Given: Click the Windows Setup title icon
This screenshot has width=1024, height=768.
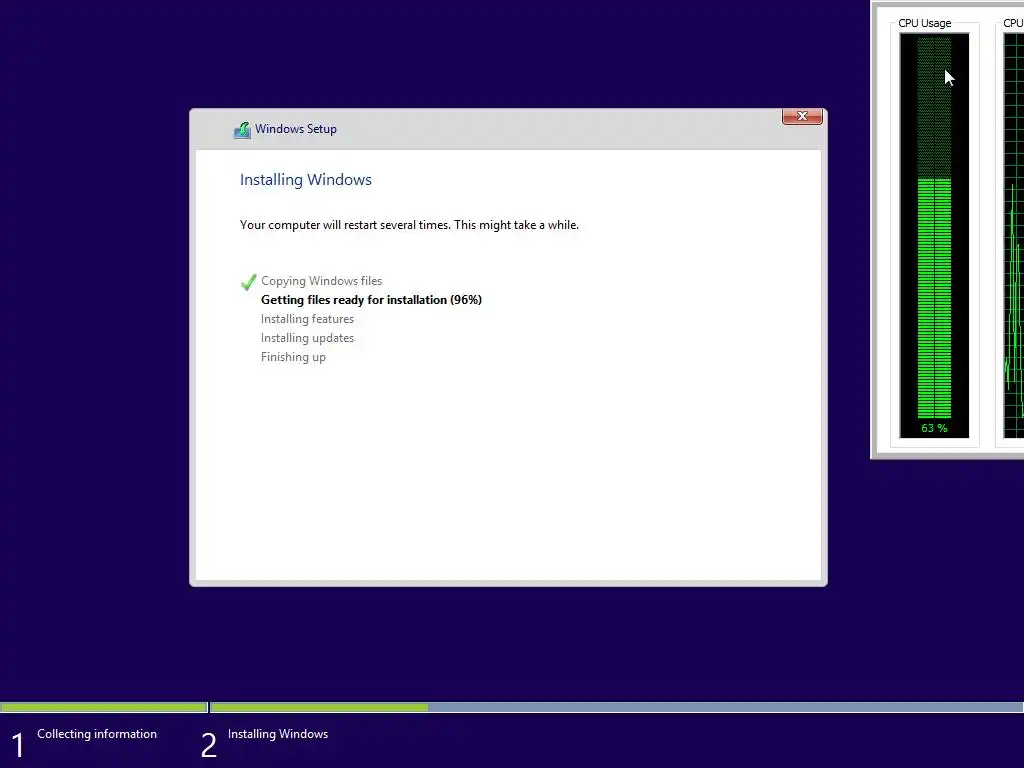Looking at the screenshot, I should (242, 130).
